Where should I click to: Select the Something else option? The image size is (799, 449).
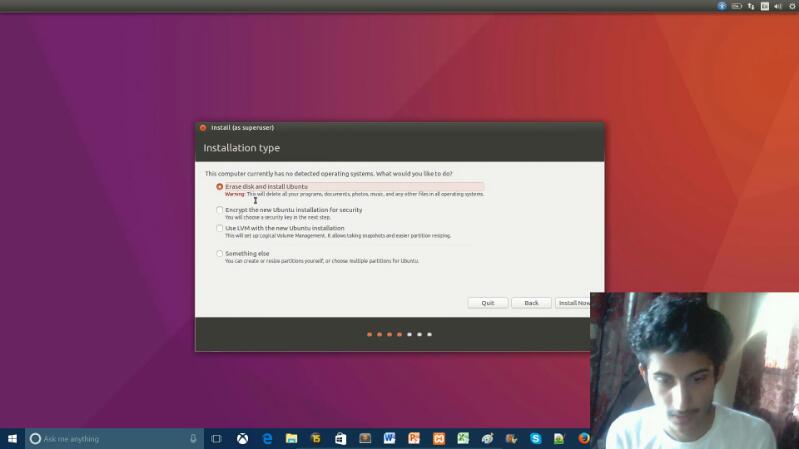click(x=220, y=253)
